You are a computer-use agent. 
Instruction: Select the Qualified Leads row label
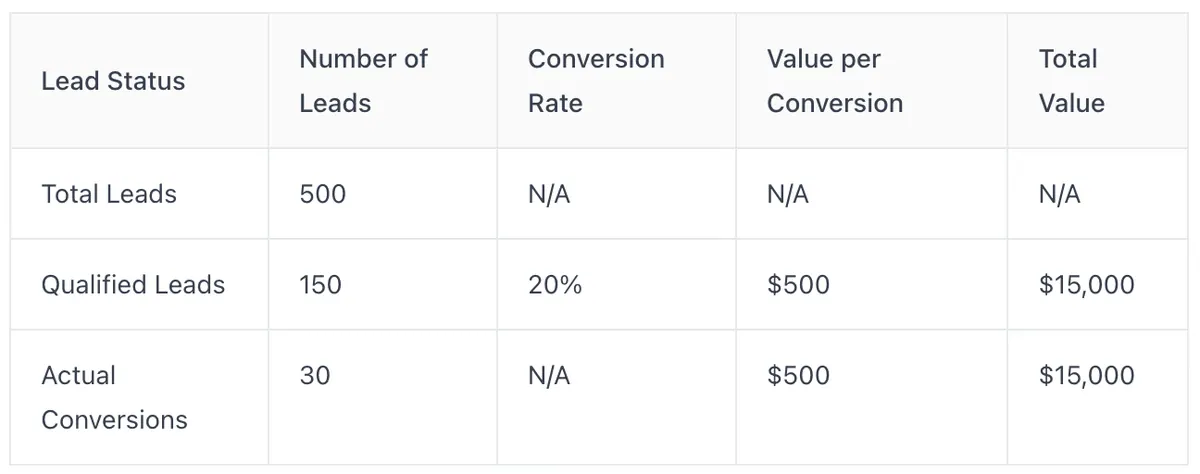click(133, 285)
